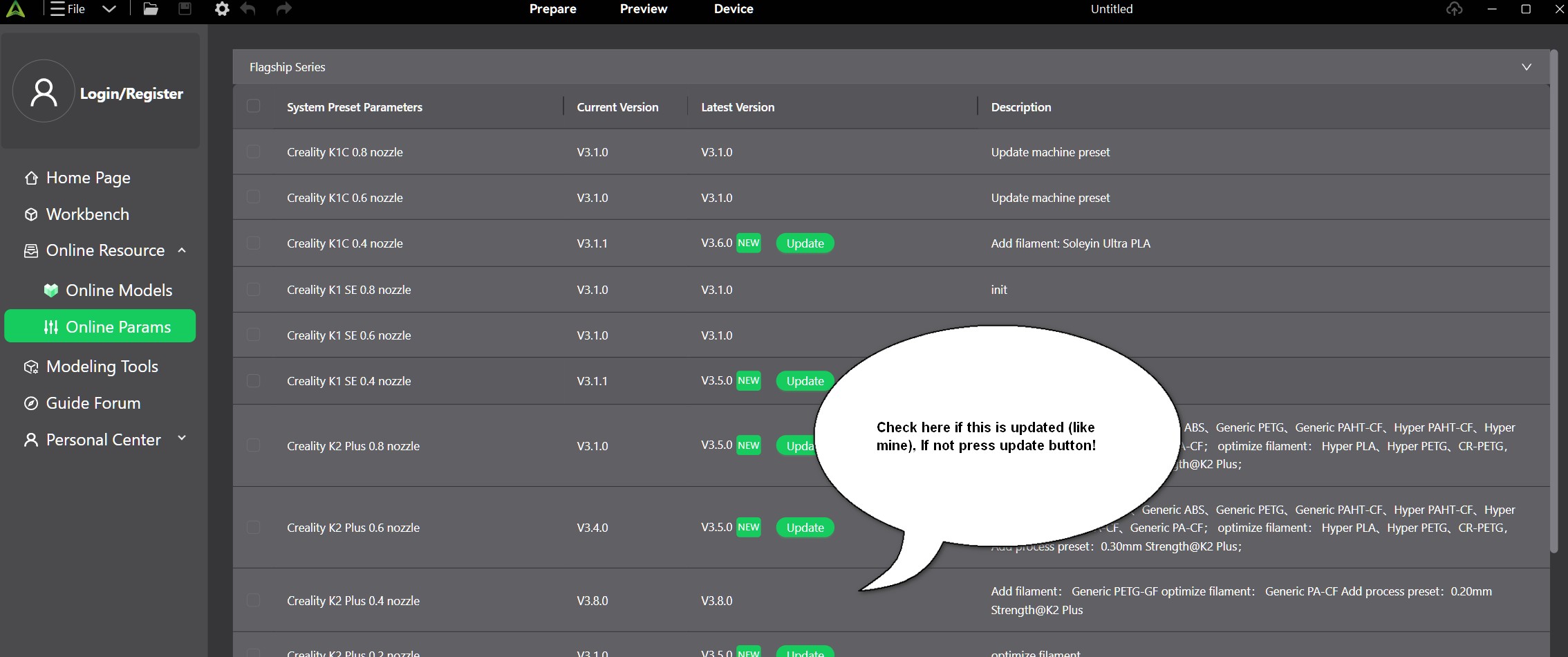
Task: Check the Creality K1C 0.8 nozzle box
Action: tap(254, 151)
